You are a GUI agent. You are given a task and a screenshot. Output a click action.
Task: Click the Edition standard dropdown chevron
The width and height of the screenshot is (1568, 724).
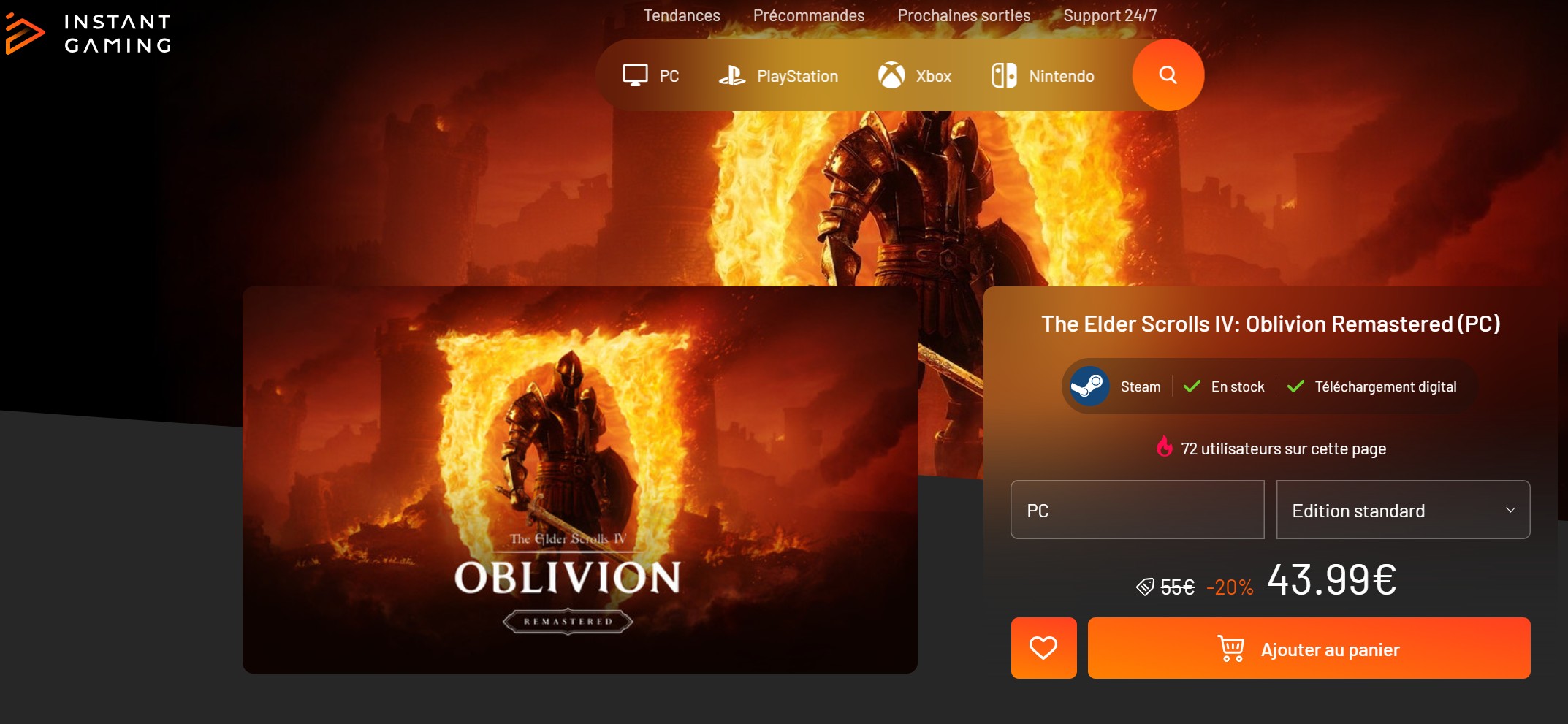(x=1510, y=510)
